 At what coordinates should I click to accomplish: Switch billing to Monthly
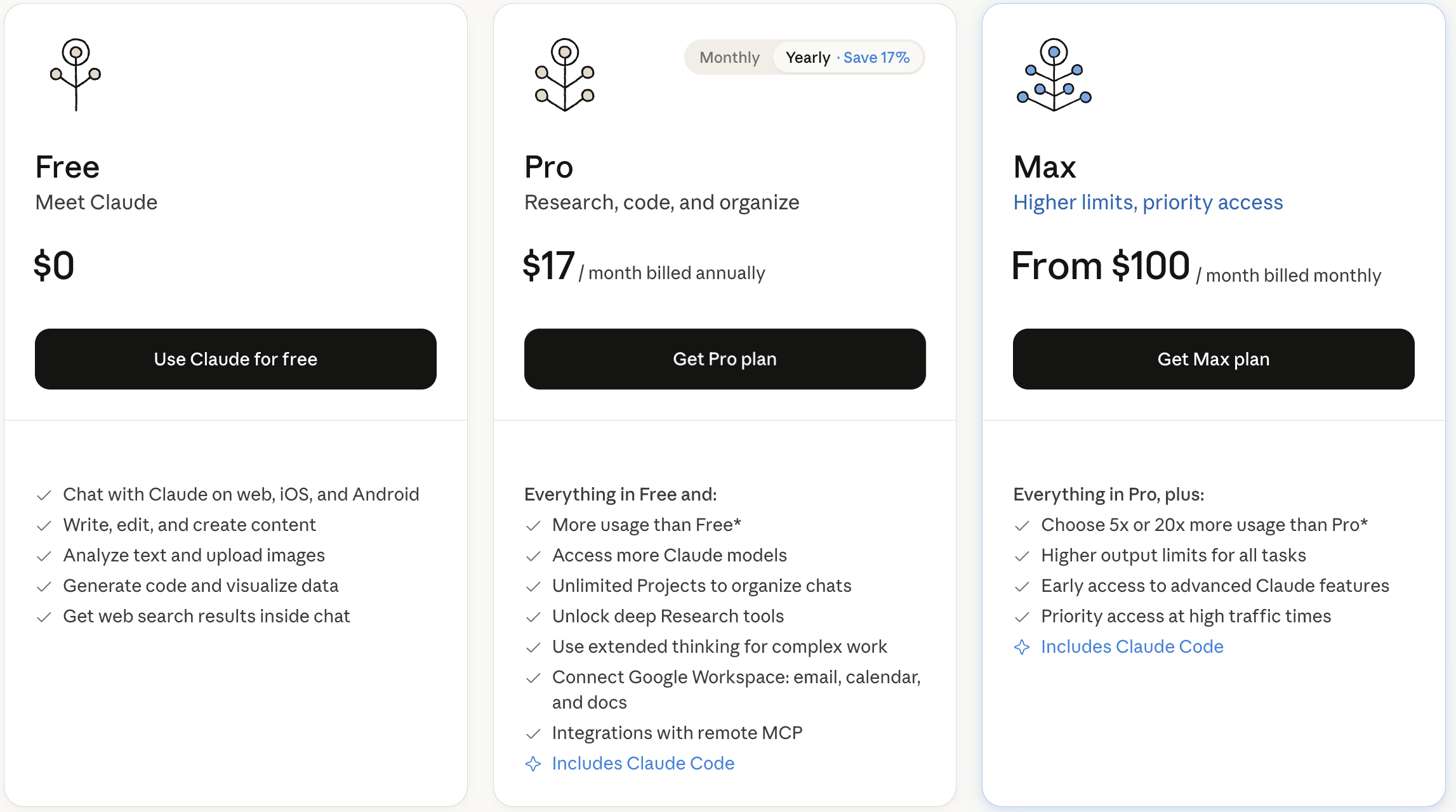point(729,58)
